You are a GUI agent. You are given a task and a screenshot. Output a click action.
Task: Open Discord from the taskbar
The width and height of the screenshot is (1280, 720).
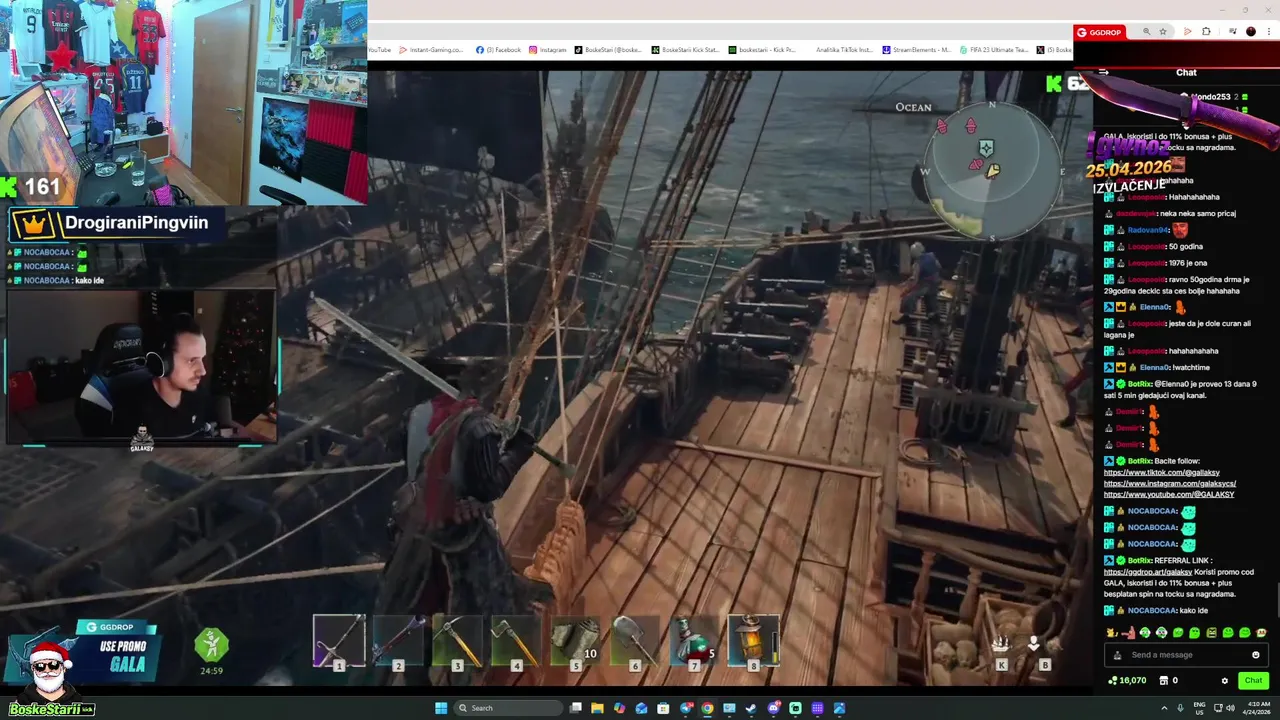click(x=773, y=708)
